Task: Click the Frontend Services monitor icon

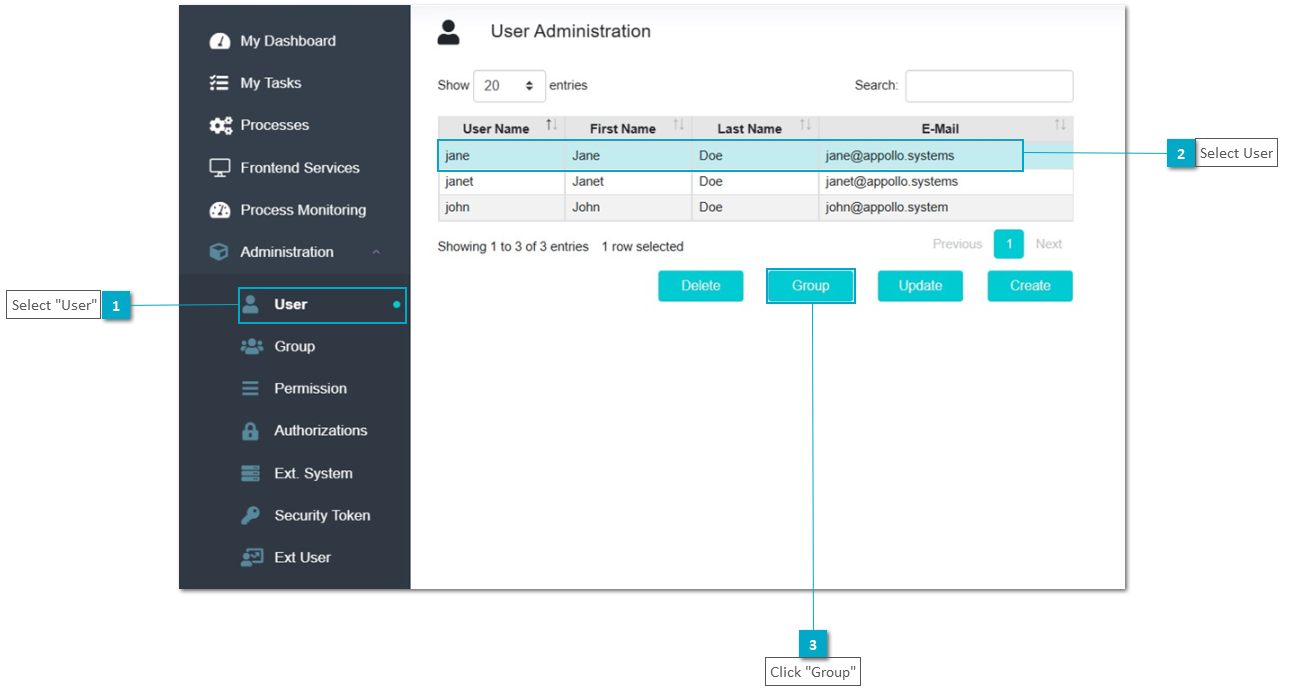Action: (x=219, y=168)
